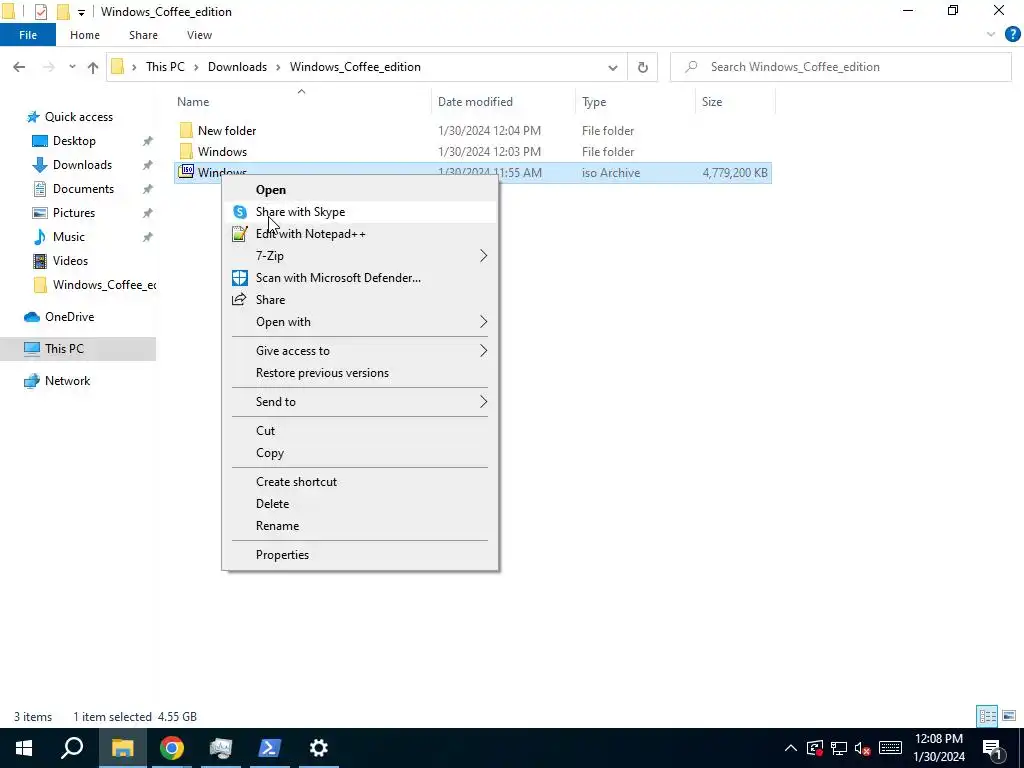Open Explorer help question mark icon
This screenshot has height=768, width=1024.
click(x=1012, y=35)
